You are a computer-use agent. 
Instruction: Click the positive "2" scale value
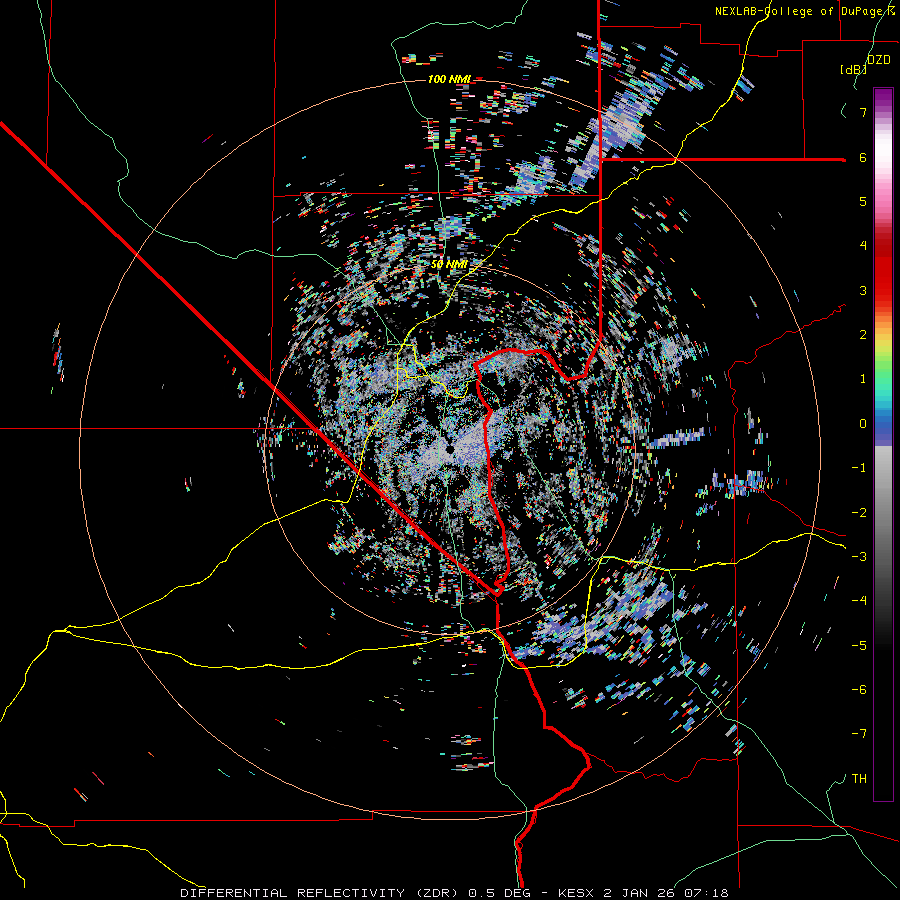point(863,335)
